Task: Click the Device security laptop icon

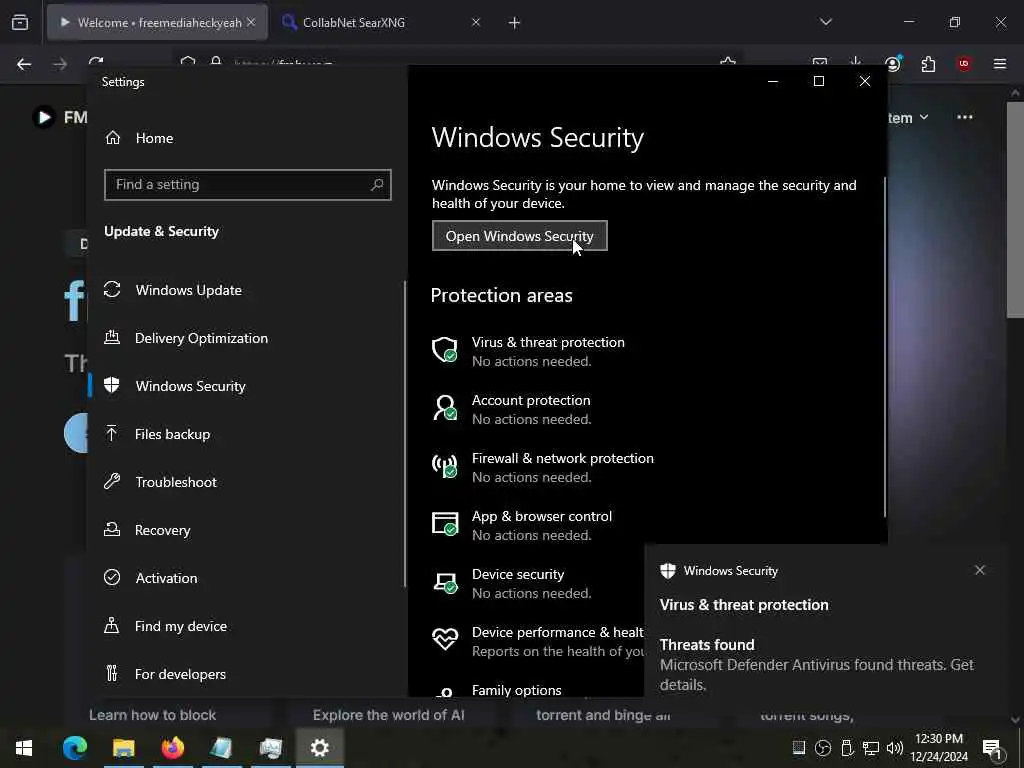Action: [x=445, y=582]
